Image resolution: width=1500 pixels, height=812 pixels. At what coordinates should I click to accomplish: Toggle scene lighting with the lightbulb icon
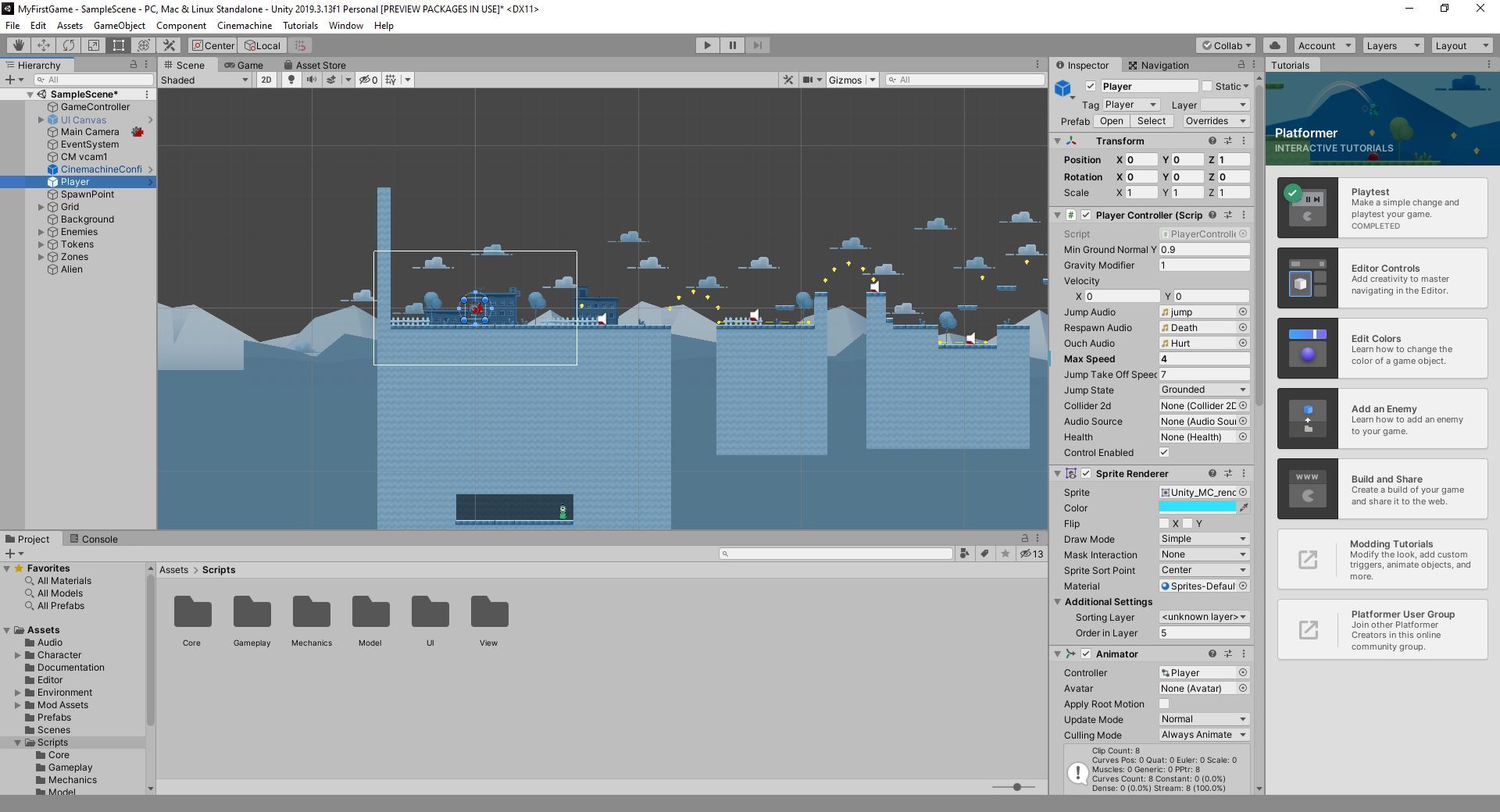(x=291, y=80)
